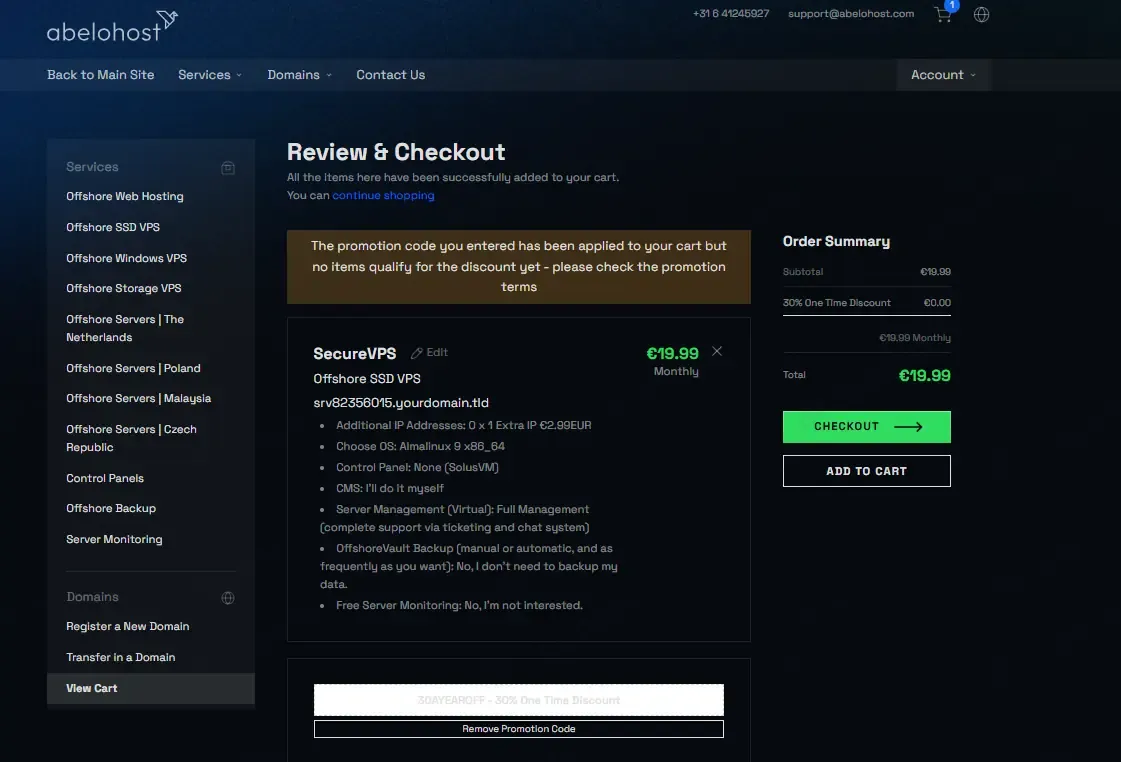Screen dimensions: 1121x762
Task: Click the Subtotal row label
Action: tap(803, 272)
